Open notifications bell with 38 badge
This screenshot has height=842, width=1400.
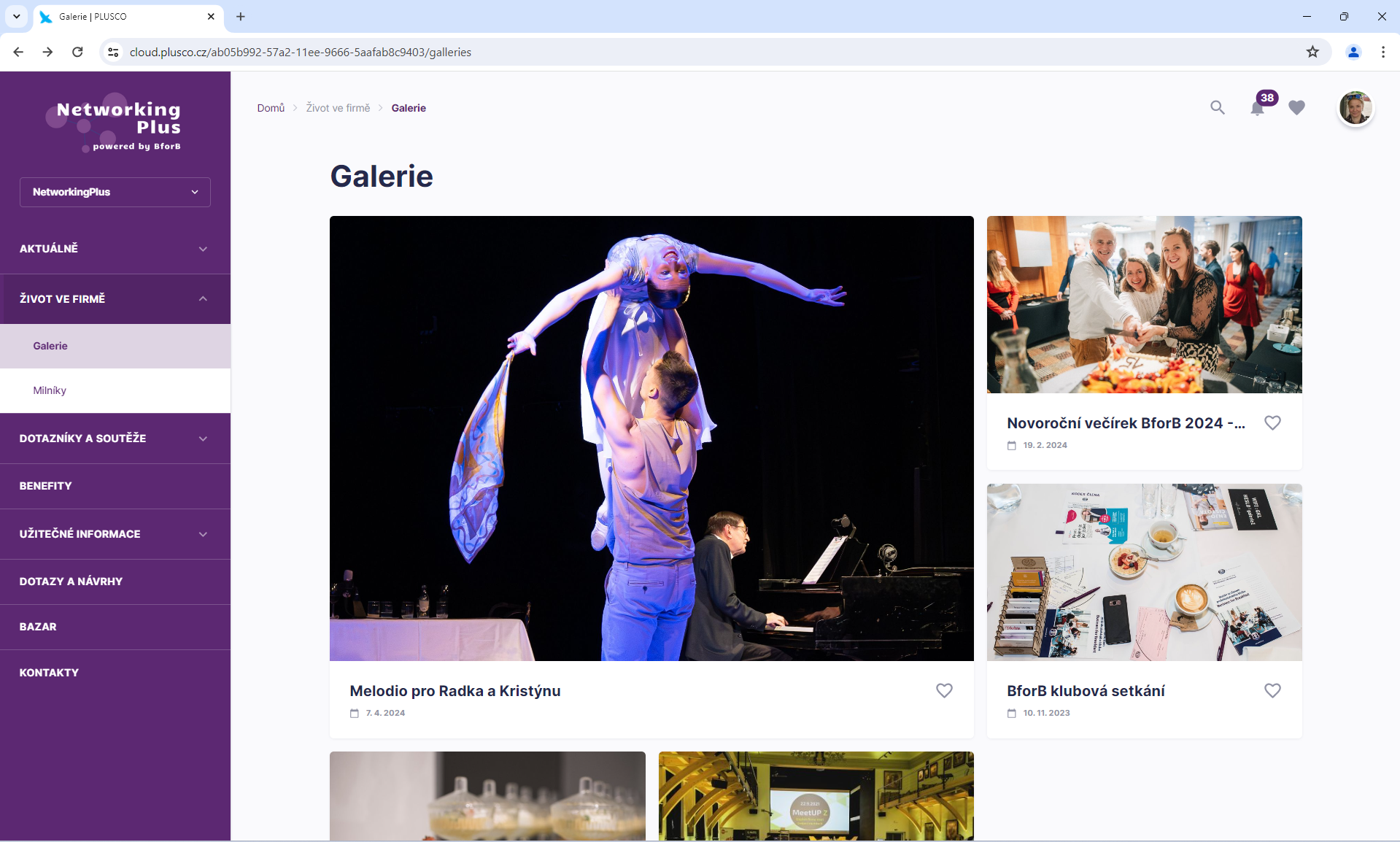point(1257,109)
